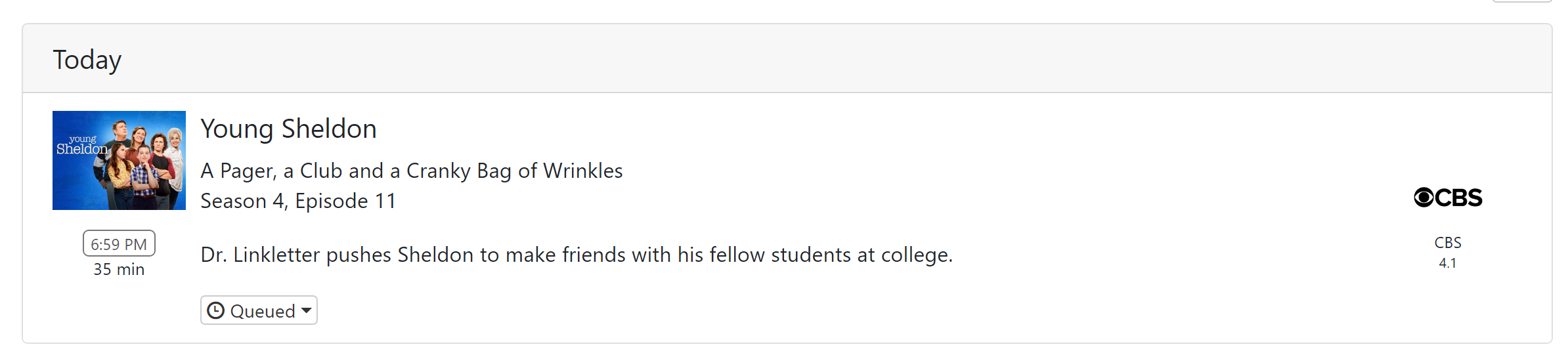Click the Young Sheldon show title

288,129
